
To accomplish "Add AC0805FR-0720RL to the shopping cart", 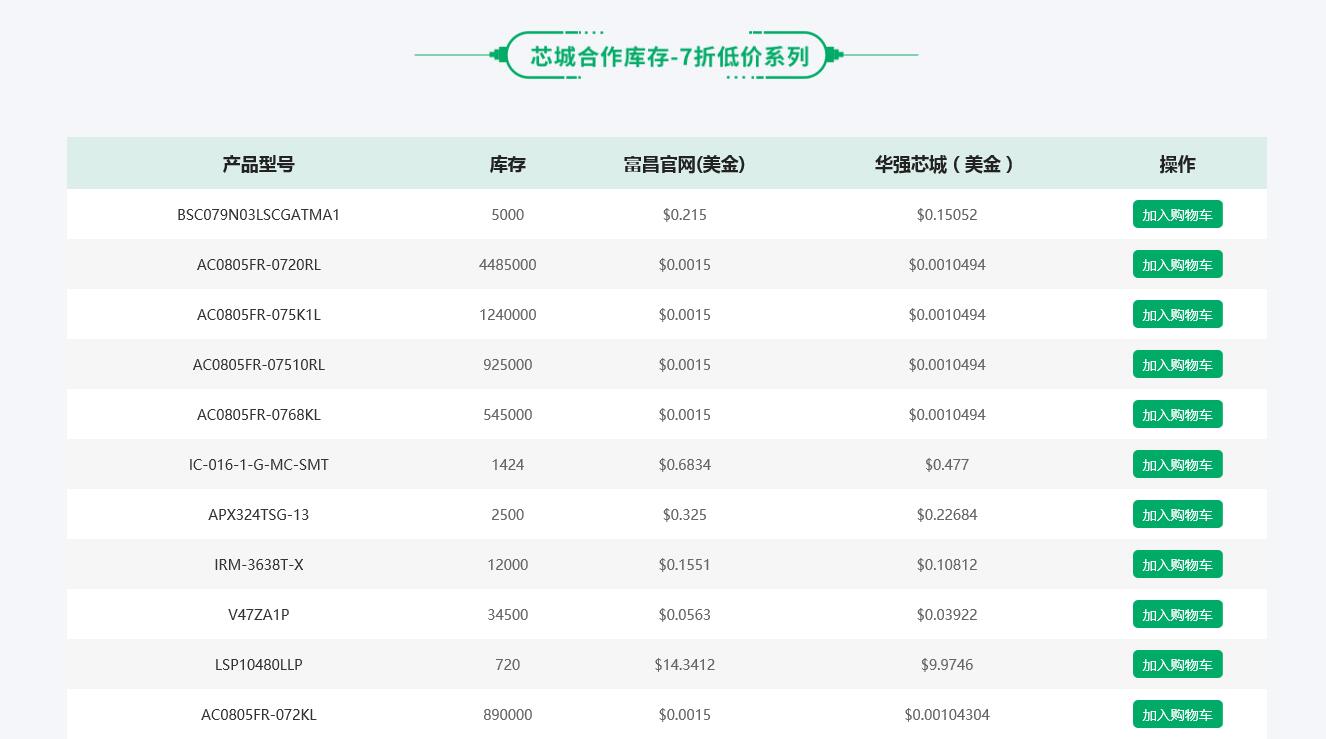I will [x=1177, y=264].
